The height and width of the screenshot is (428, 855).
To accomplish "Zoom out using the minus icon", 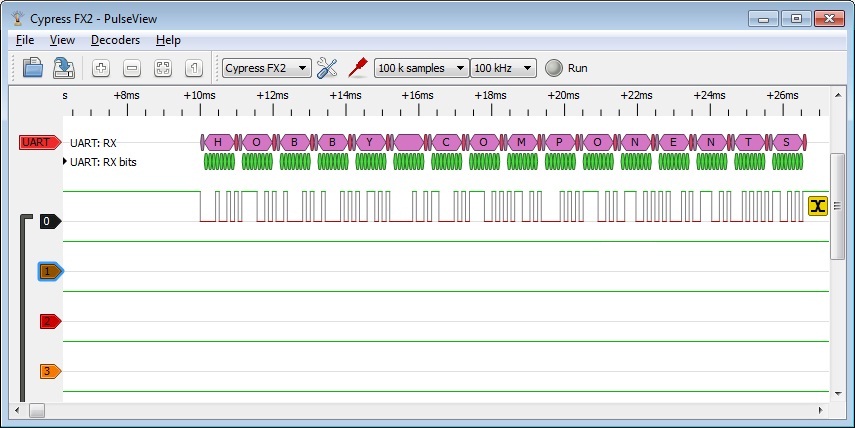I will click(131, 68).
